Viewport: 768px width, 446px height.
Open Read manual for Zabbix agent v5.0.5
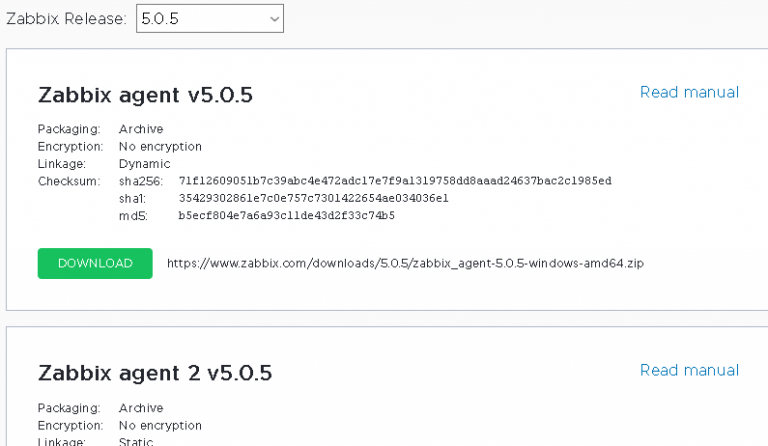tap(689, 92)
